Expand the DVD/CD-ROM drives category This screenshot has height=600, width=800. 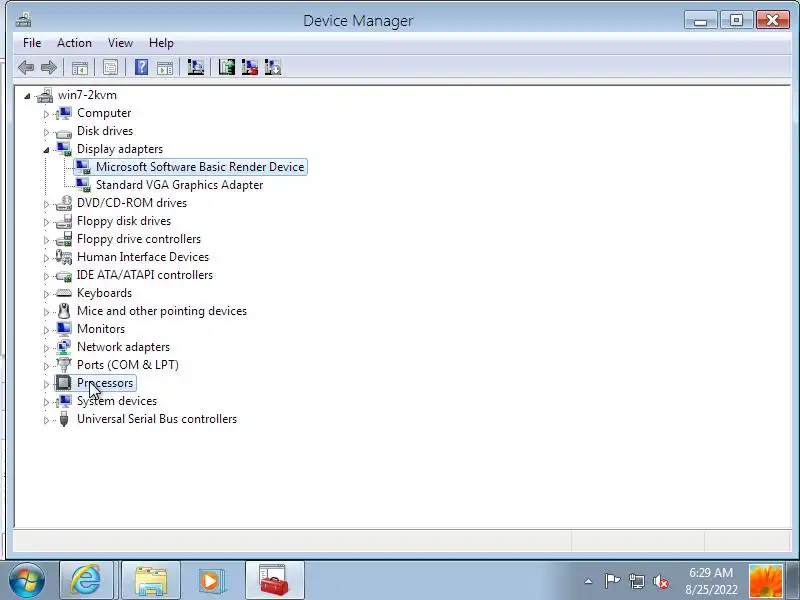click(x=46, y=204)
